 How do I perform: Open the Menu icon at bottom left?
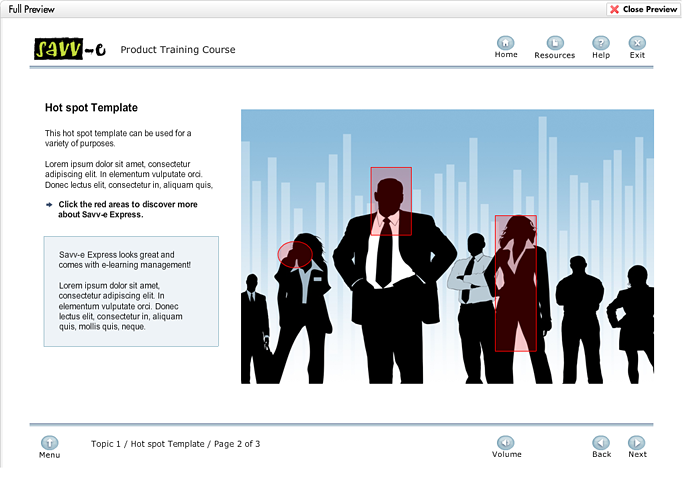(49, 443)
